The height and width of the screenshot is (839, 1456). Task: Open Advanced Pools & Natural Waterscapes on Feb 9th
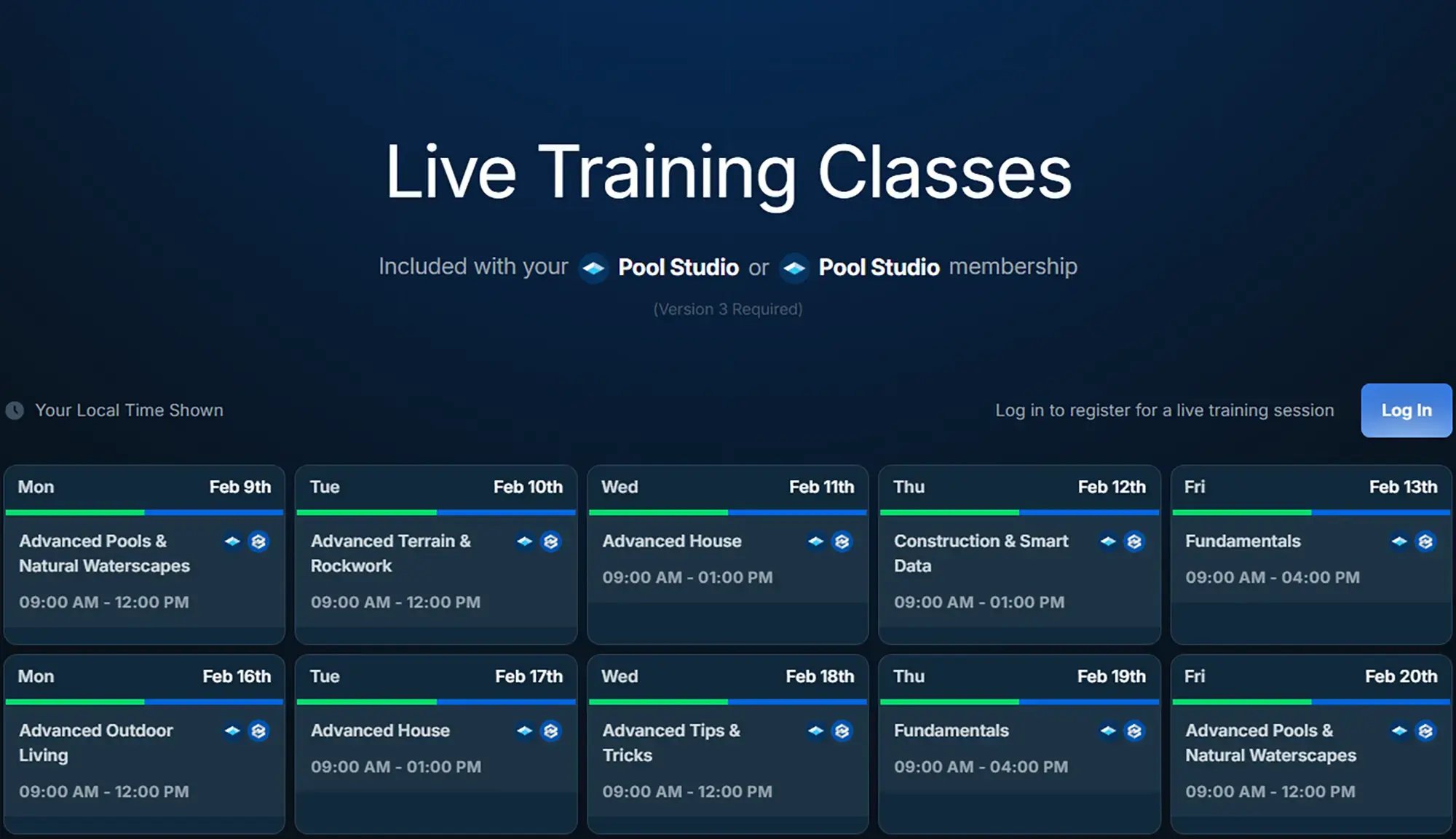coord(104,554)
